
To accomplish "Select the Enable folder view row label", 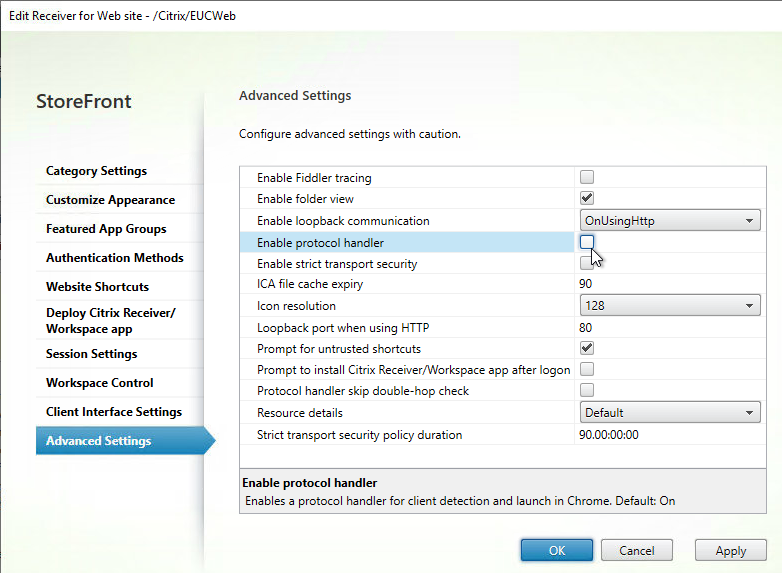I will click(305, 199).
